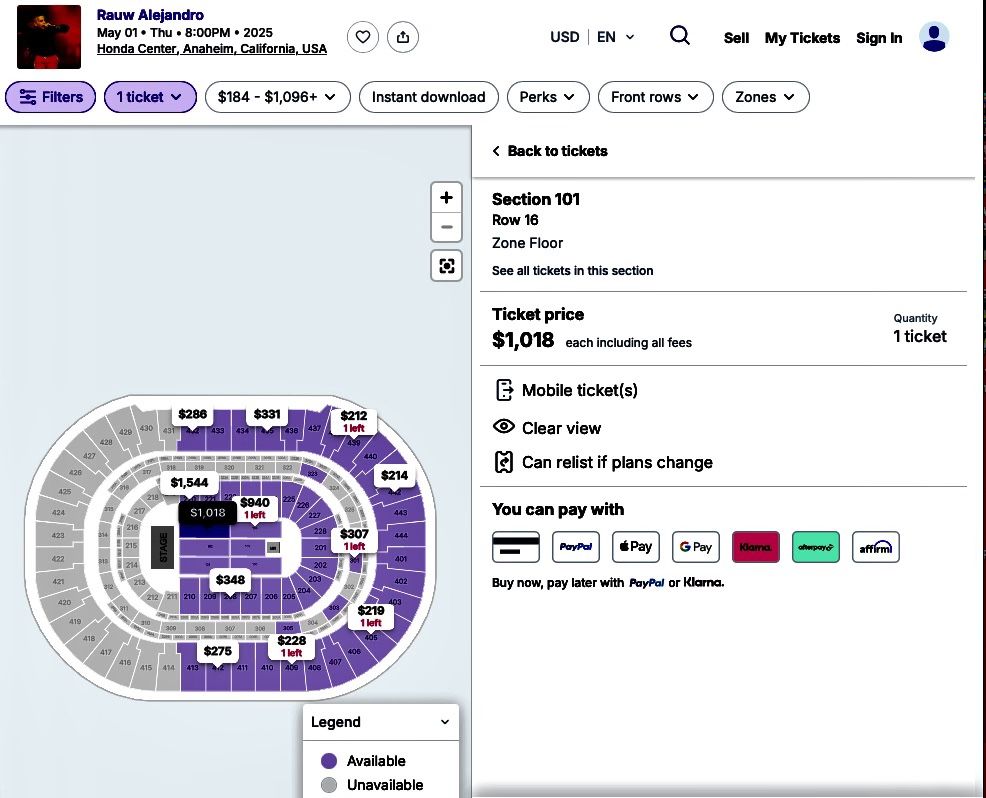Click the Rauw Alejandro event thumbnail

coord(49,37)
